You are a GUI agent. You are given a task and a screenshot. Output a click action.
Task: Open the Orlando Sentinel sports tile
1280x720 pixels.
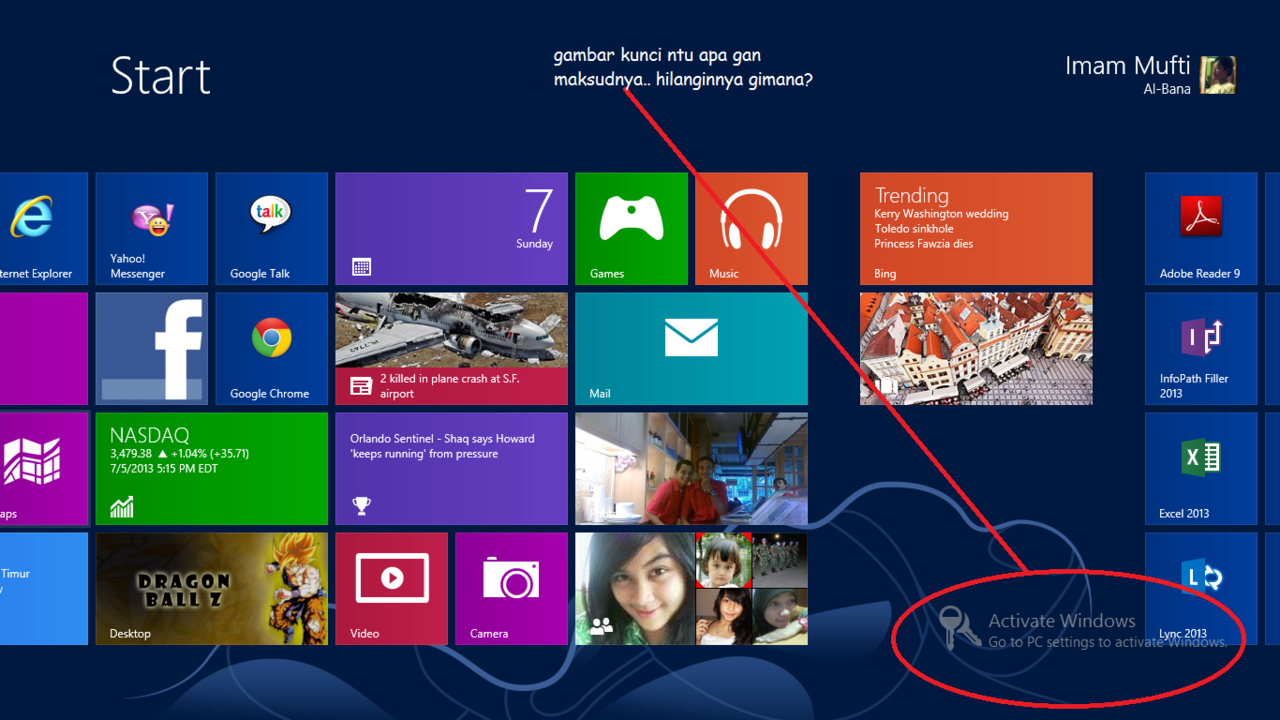pyautogui.click(x=452, y=469)
